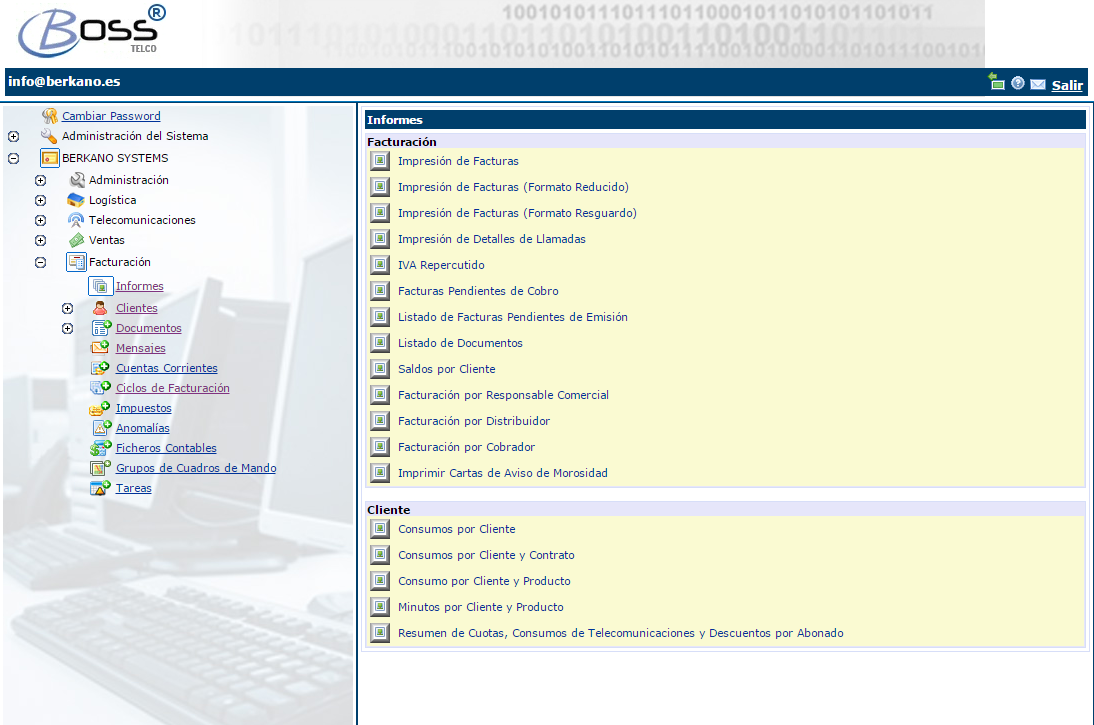The image size is (1094, 725).
Task: Click the Salir logout link
Action: pos(1067,85)
